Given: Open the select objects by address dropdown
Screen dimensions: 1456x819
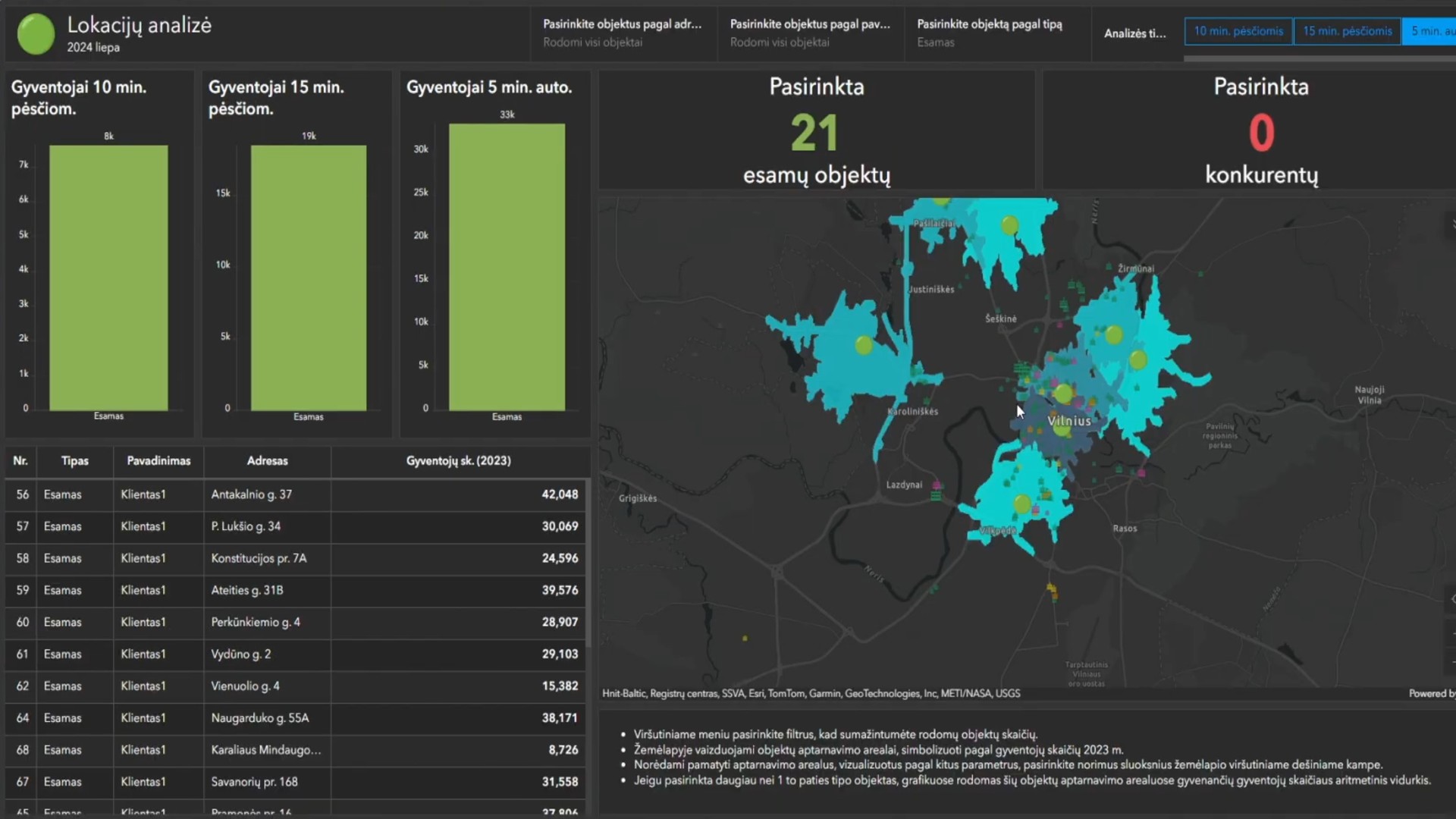Looking at the screenshot, I should pyautogui.click(x=623, y=33).
